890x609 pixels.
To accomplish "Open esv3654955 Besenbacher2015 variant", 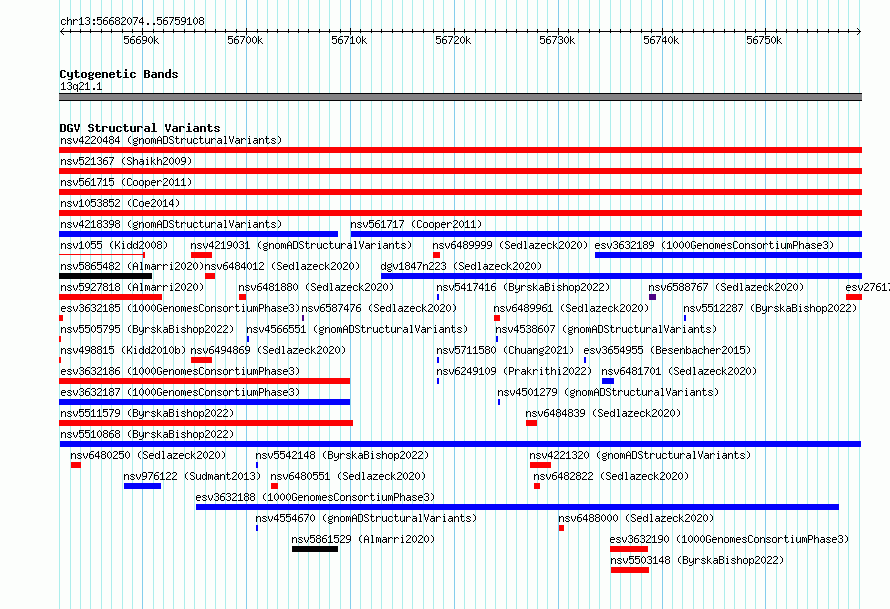I will click(667, 350).
